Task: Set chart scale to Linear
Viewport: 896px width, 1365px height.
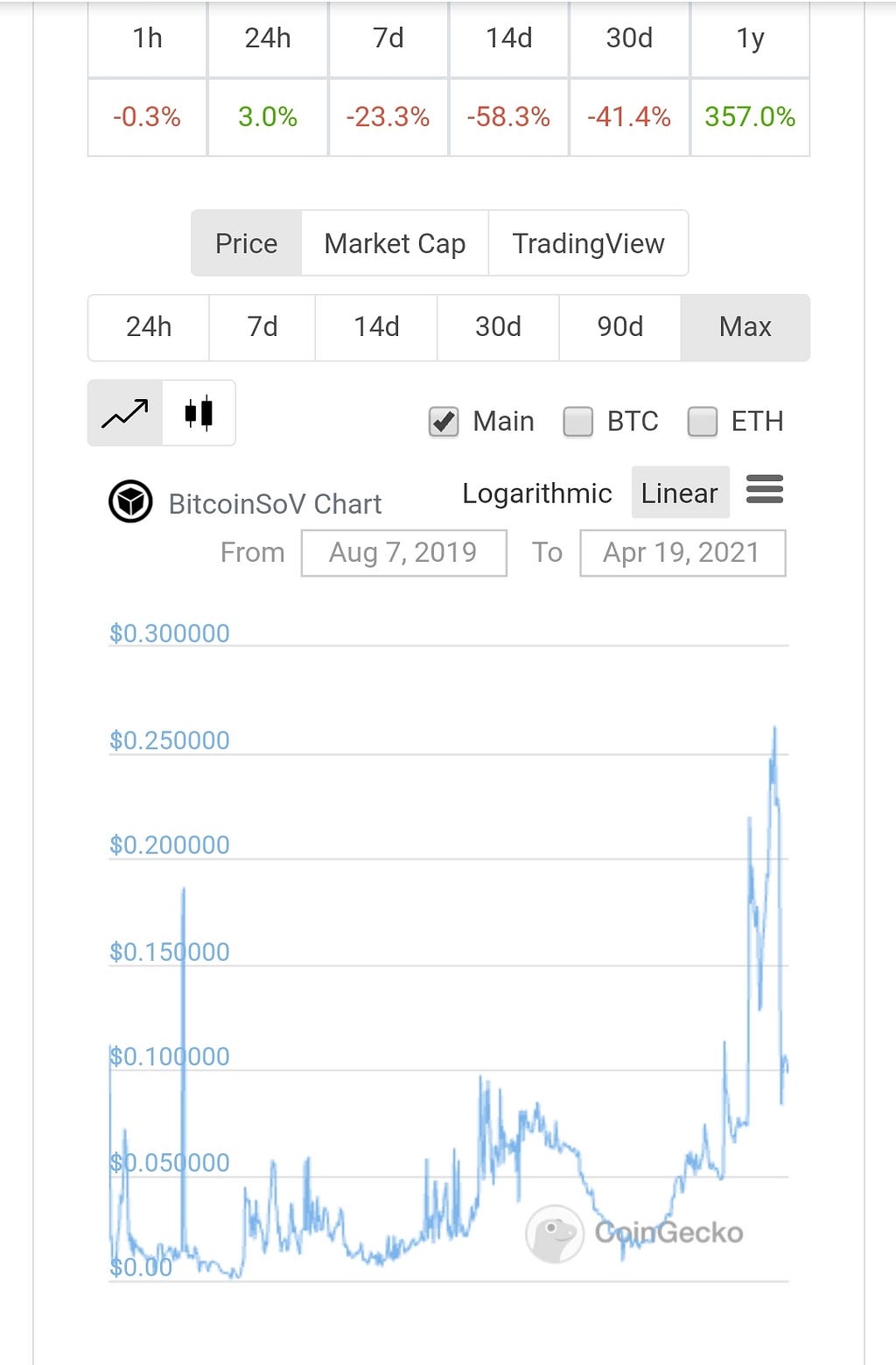Action: (x=680, y=493)
